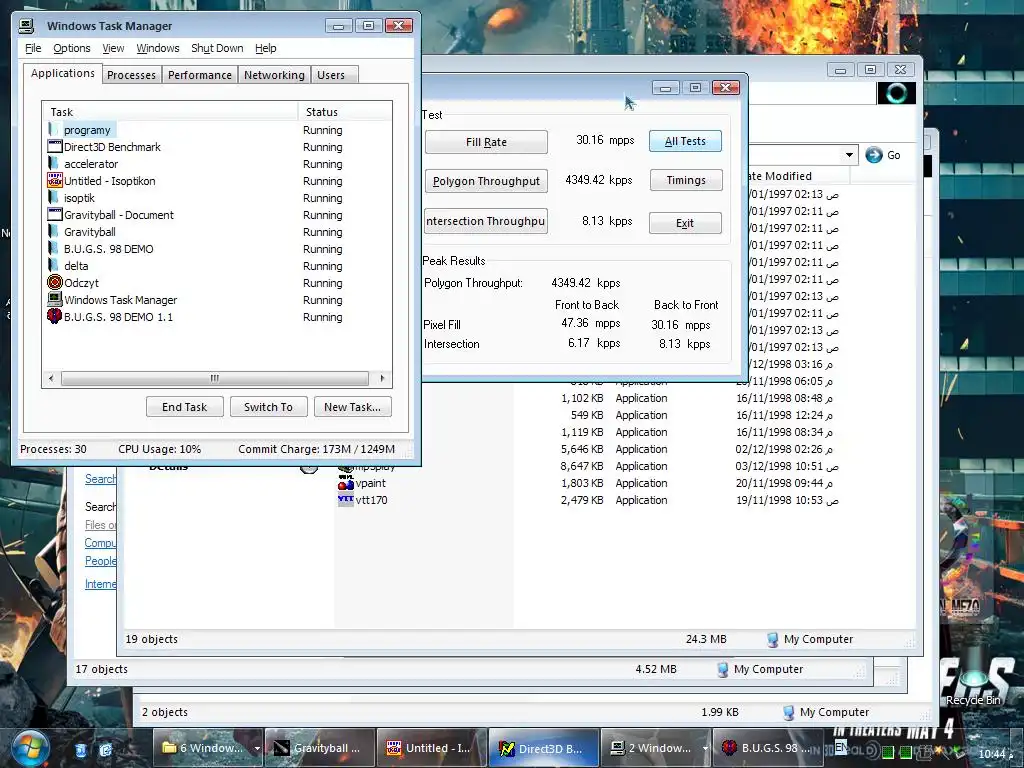Select the programy task icon in Task Manager
The height and width of the screenshot is (768, 1024).
click(x=54, y=129)
